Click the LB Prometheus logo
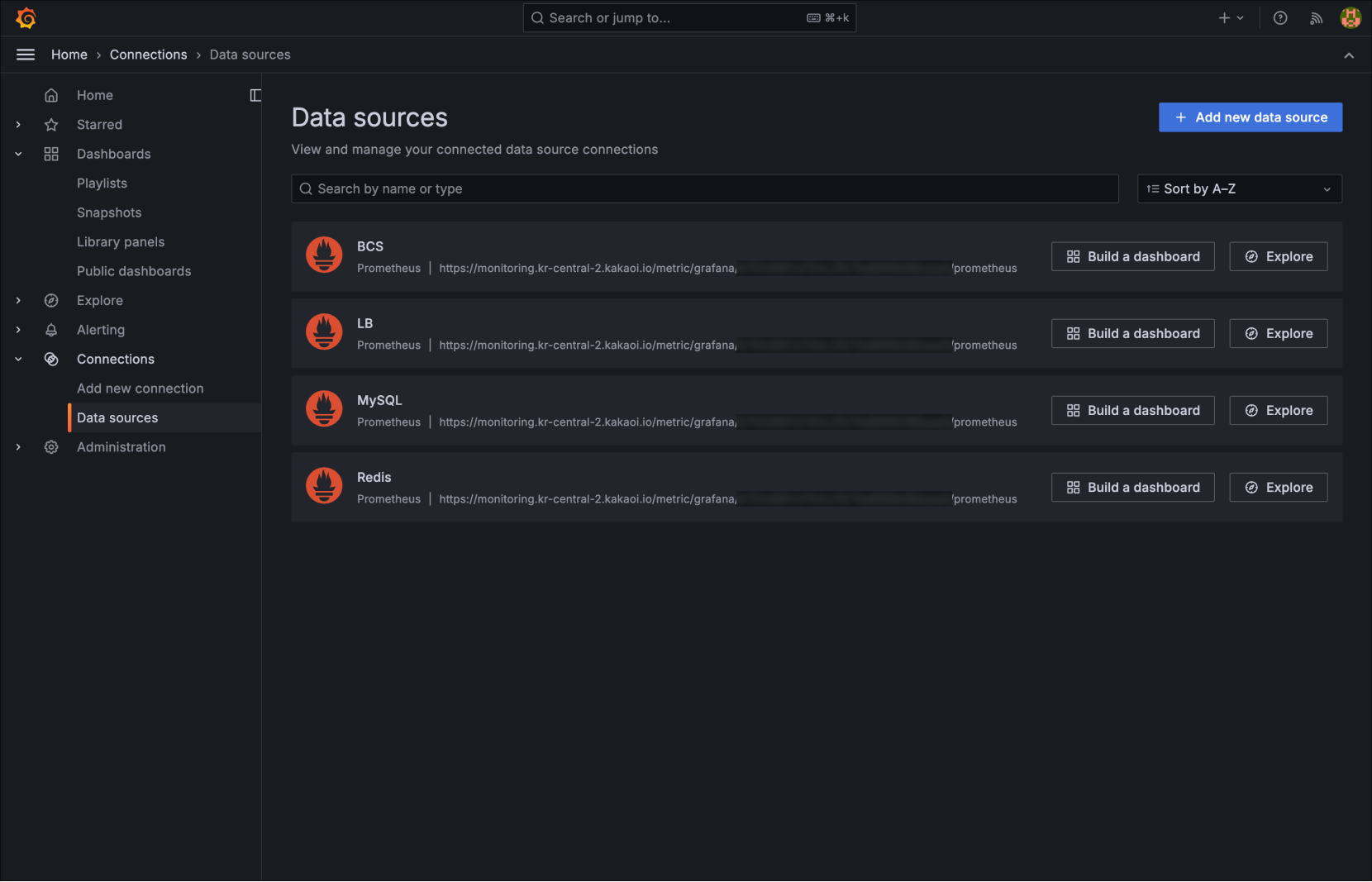The width and height of the screenshot is (1372, 882). click(x=324, y=331)
